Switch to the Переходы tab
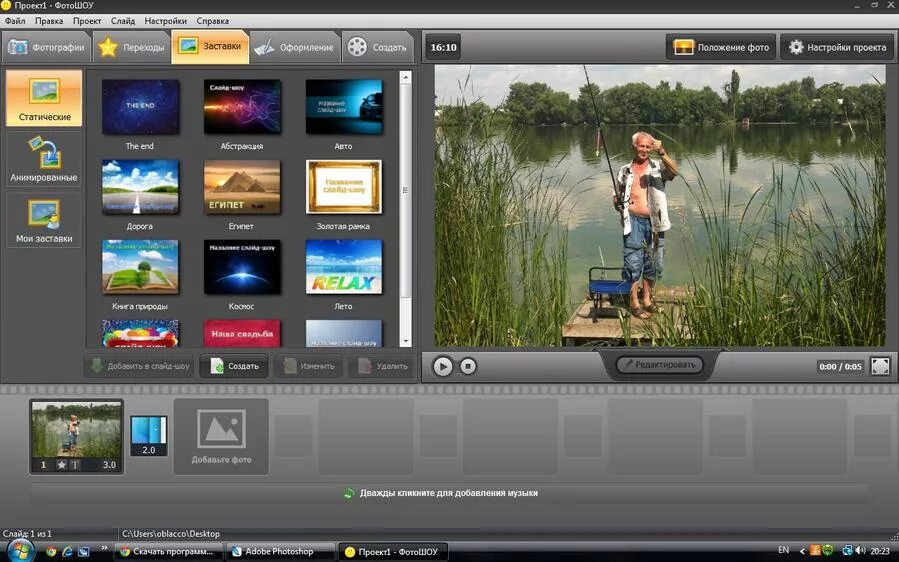The height and width of the screenshot is (562, 899). [x=132, y=48]
